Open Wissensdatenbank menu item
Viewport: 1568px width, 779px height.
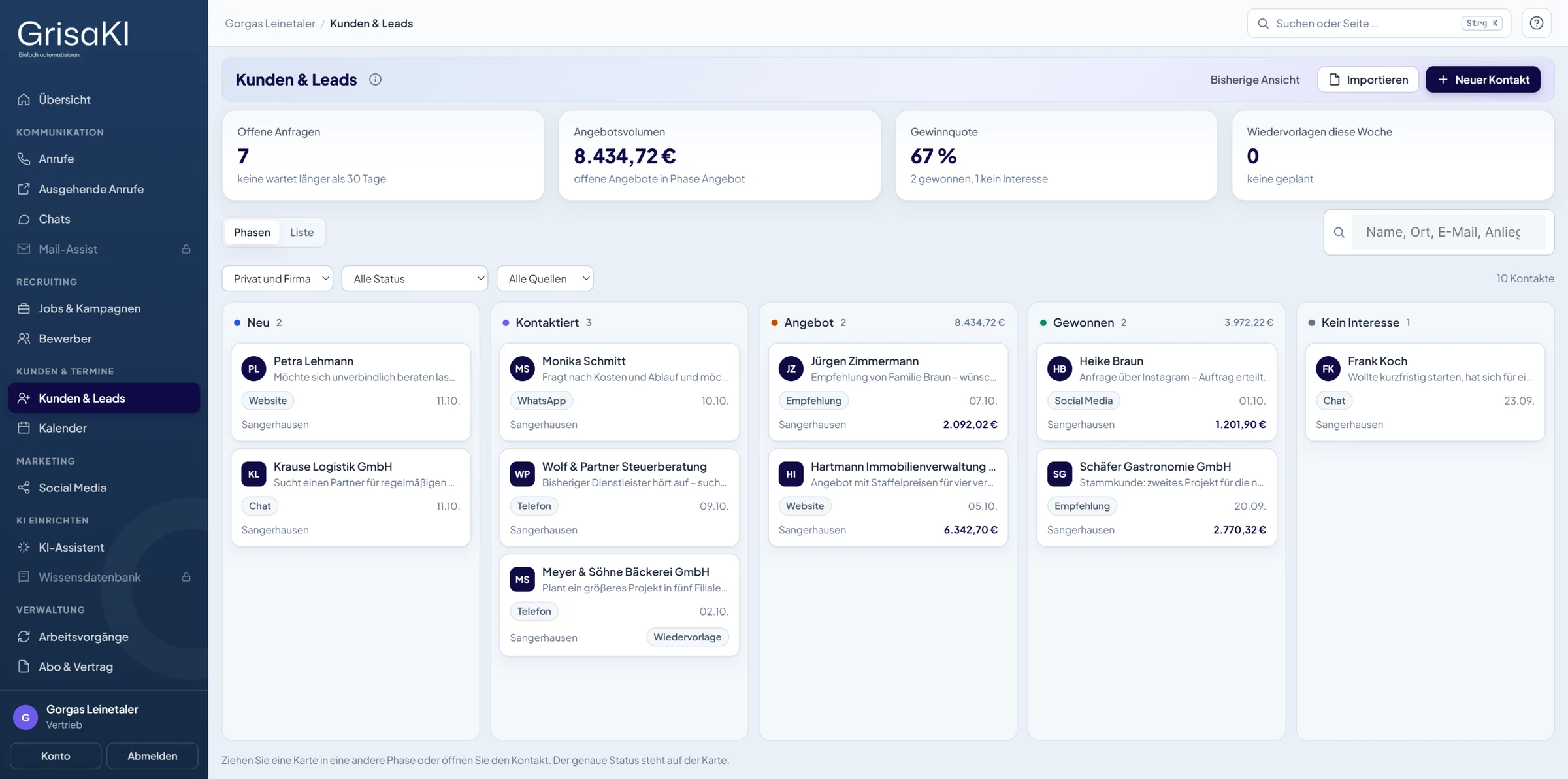pyautogui.click(x=104, y=577)
